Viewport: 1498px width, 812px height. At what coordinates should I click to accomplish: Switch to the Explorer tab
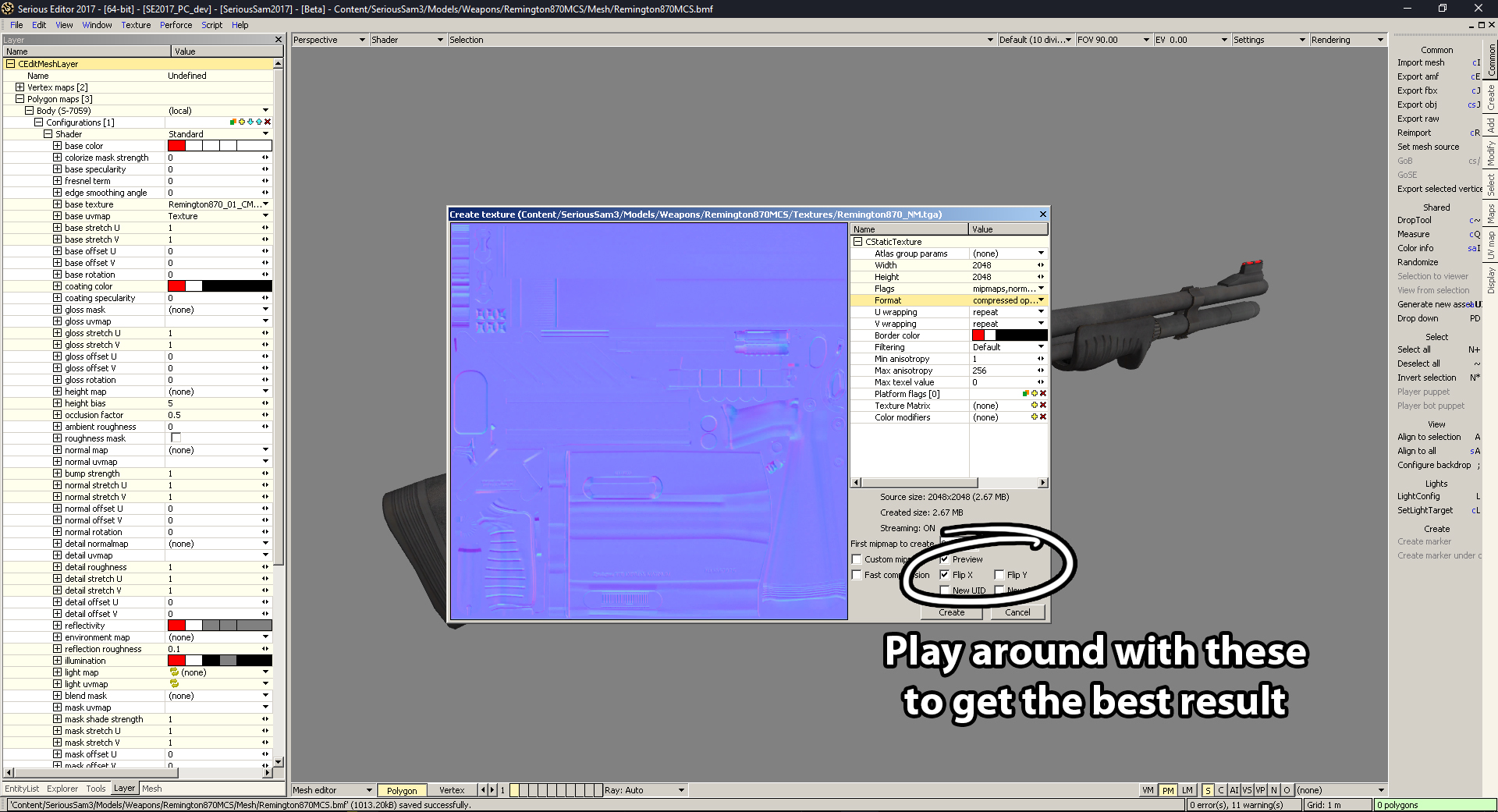pos(62,789)
